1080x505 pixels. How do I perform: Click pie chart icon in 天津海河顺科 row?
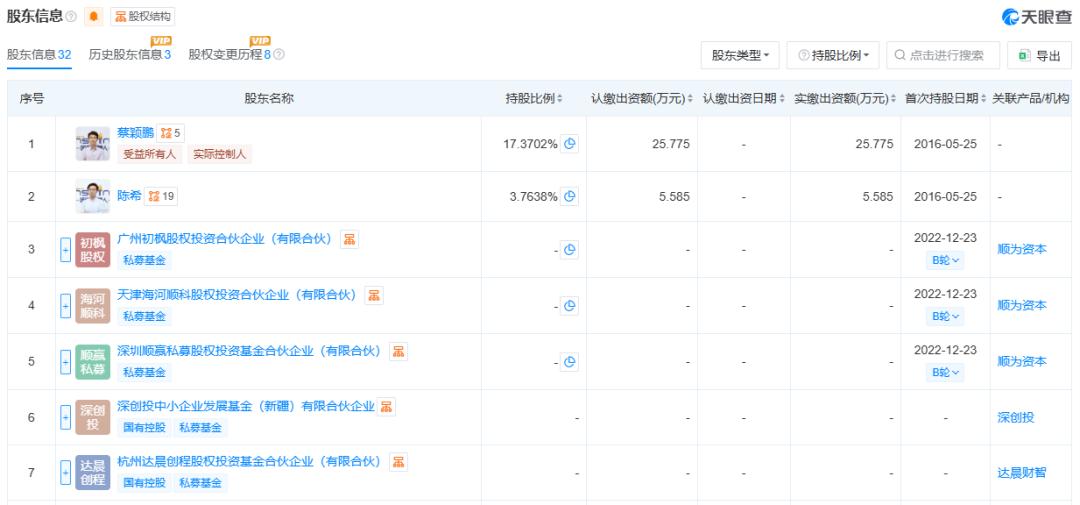pyautogui.click(x=570, y=306)
